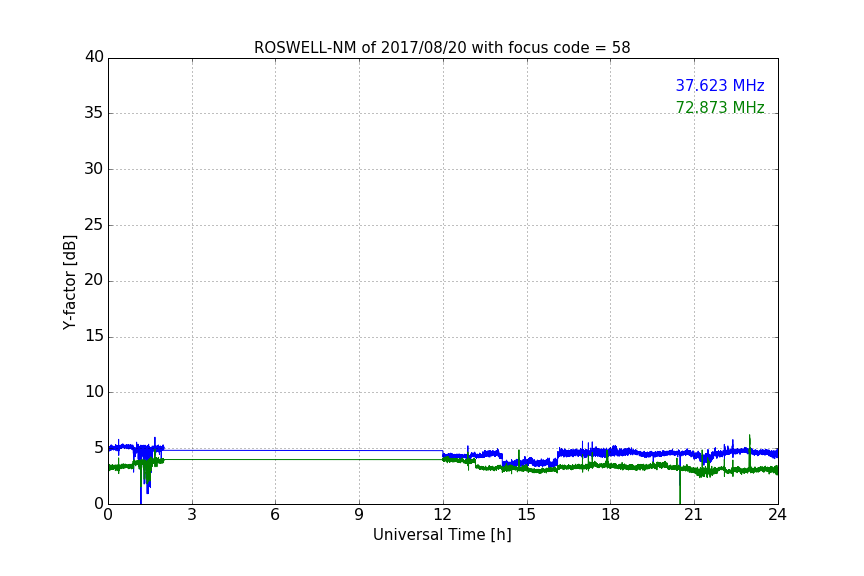Click the x-axis tick label 9

359,515
